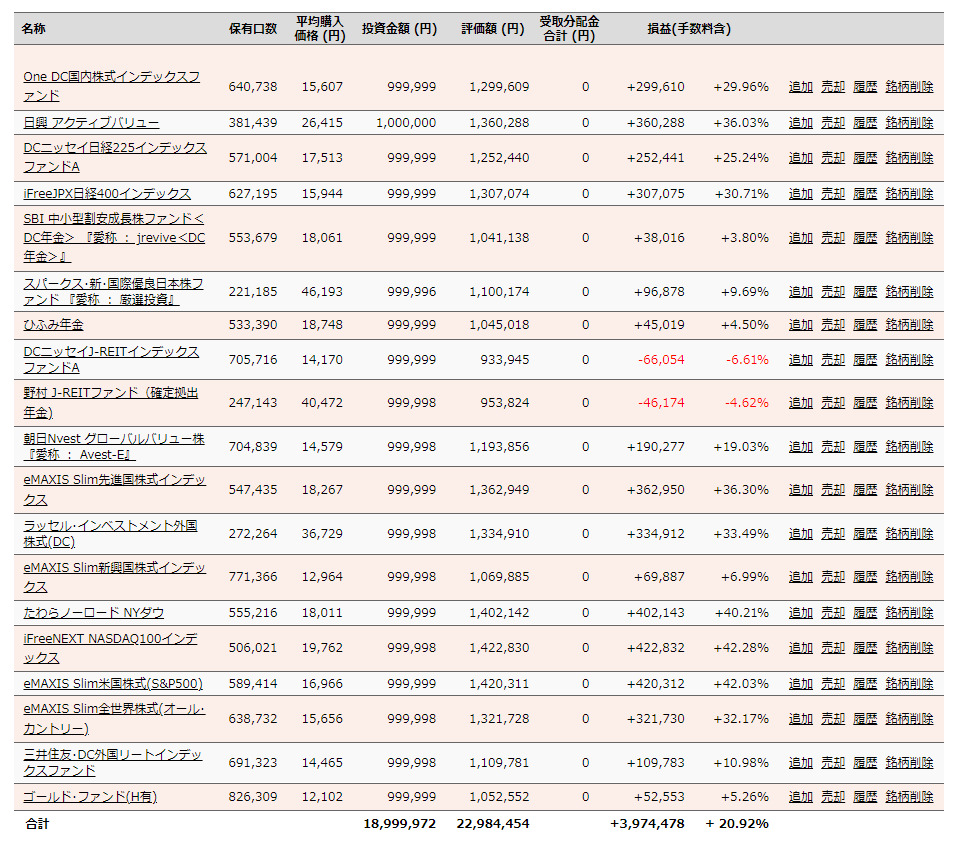Click the 合計 row label

[x=37, y=823]
